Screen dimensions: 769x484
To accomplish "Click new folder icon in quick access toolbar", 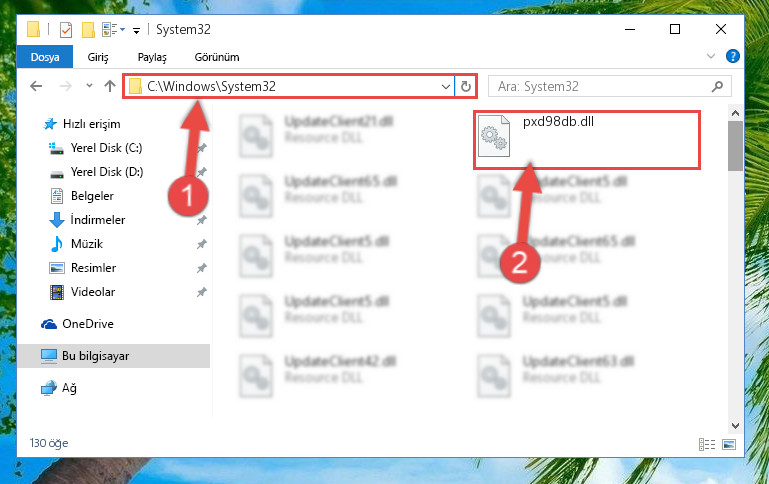I will point(88,30).
